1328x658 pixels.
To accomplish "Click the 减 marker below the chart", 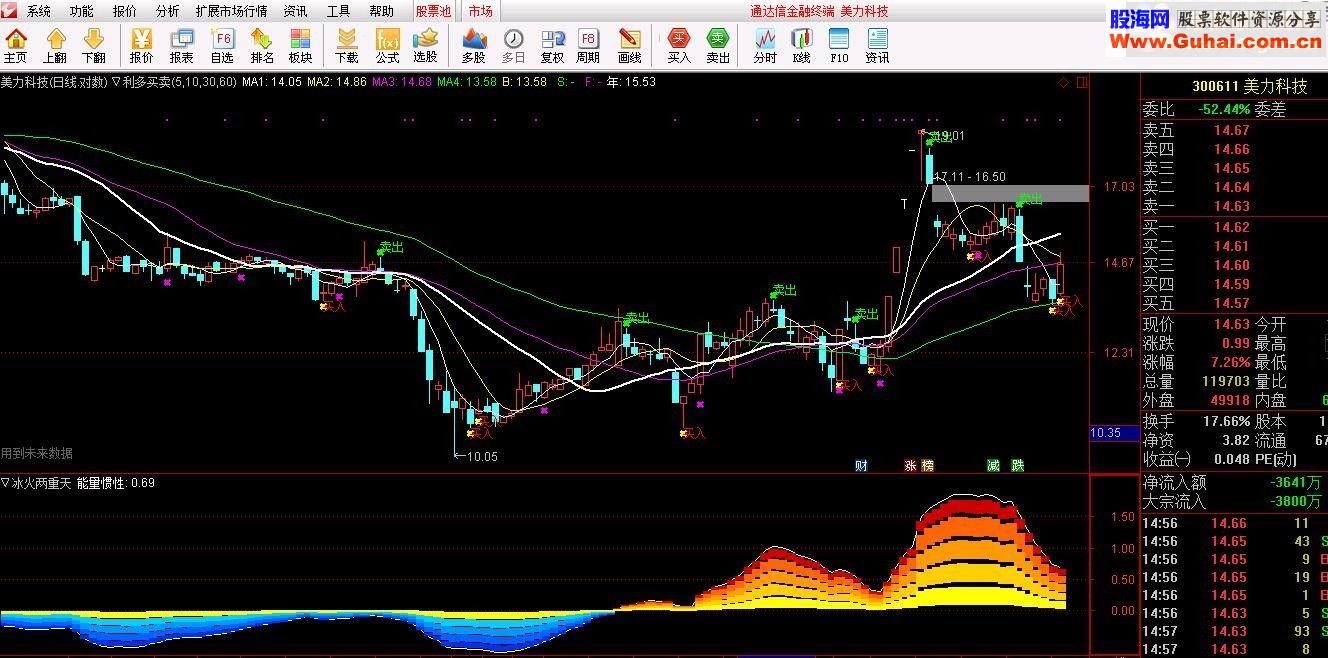I will tap(993, 465).
